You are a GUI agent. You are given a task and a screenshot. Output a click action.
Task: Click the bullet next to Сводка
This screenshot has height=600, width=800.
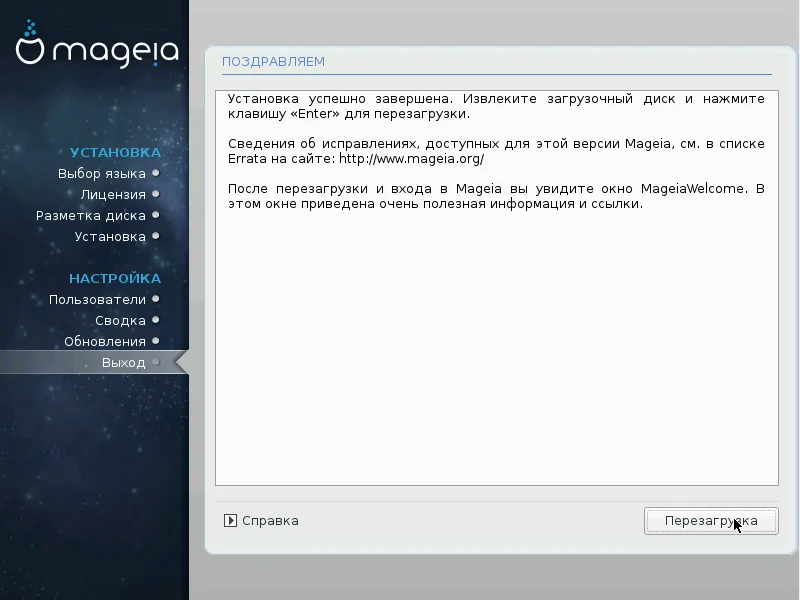click(156, 320)
